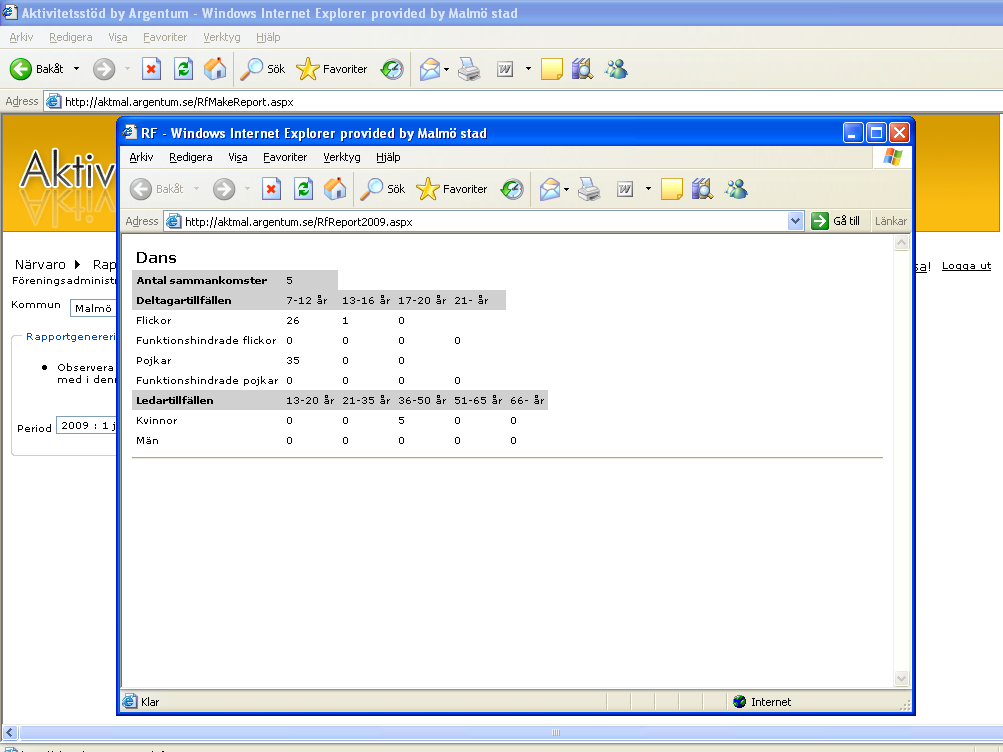Click green Bakåt button in the Aktivitetsstöd window
Image resolution: width=1003 pixels, height=752 pixels.
coord(36,69)
